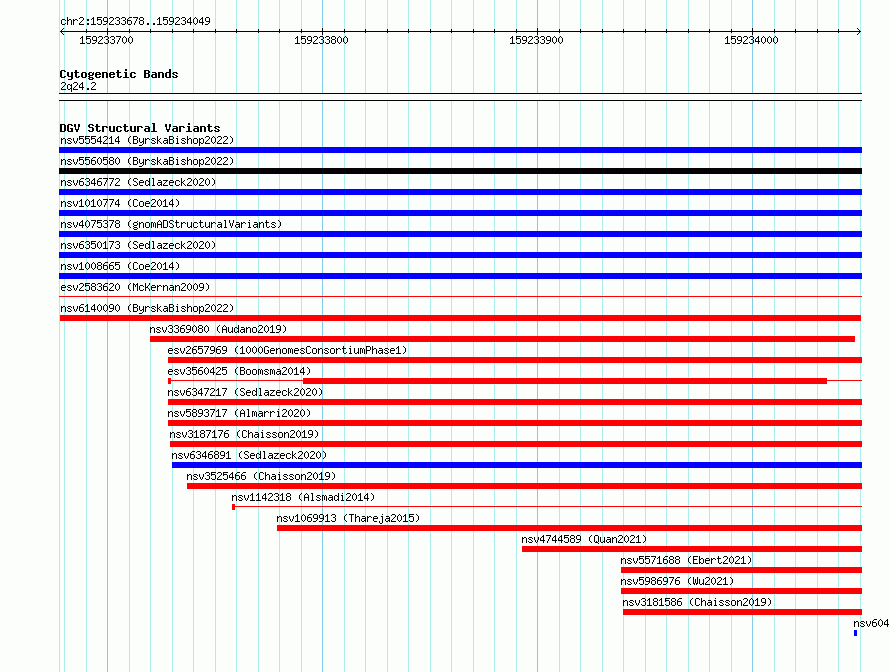Screen dimensions: 890x672
Task: Click the 159233900 ruler position label
Action: pos(536,40)
